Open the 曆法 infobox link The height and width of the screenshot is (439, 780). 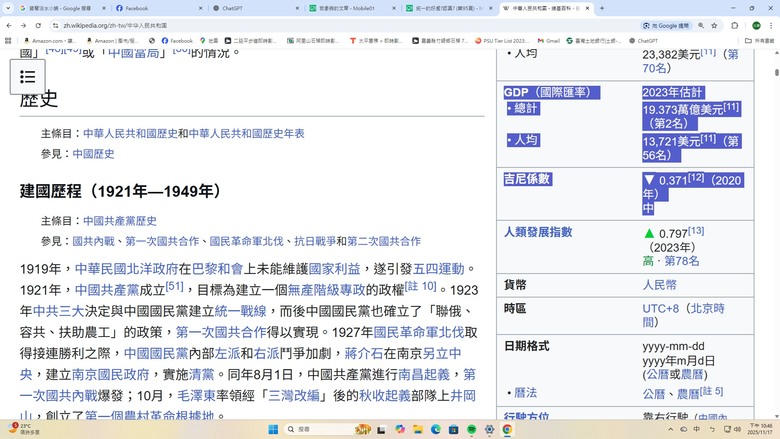click(526, 393)
